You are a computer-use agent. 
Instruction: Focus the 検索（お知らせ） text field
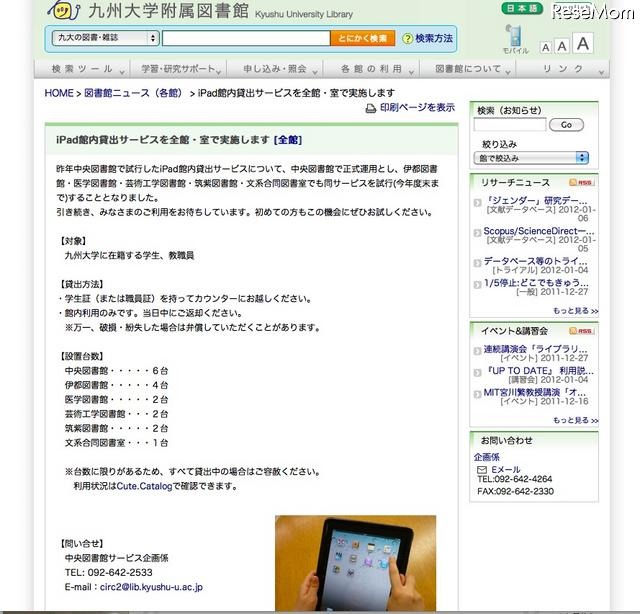[x=510, y=125]
